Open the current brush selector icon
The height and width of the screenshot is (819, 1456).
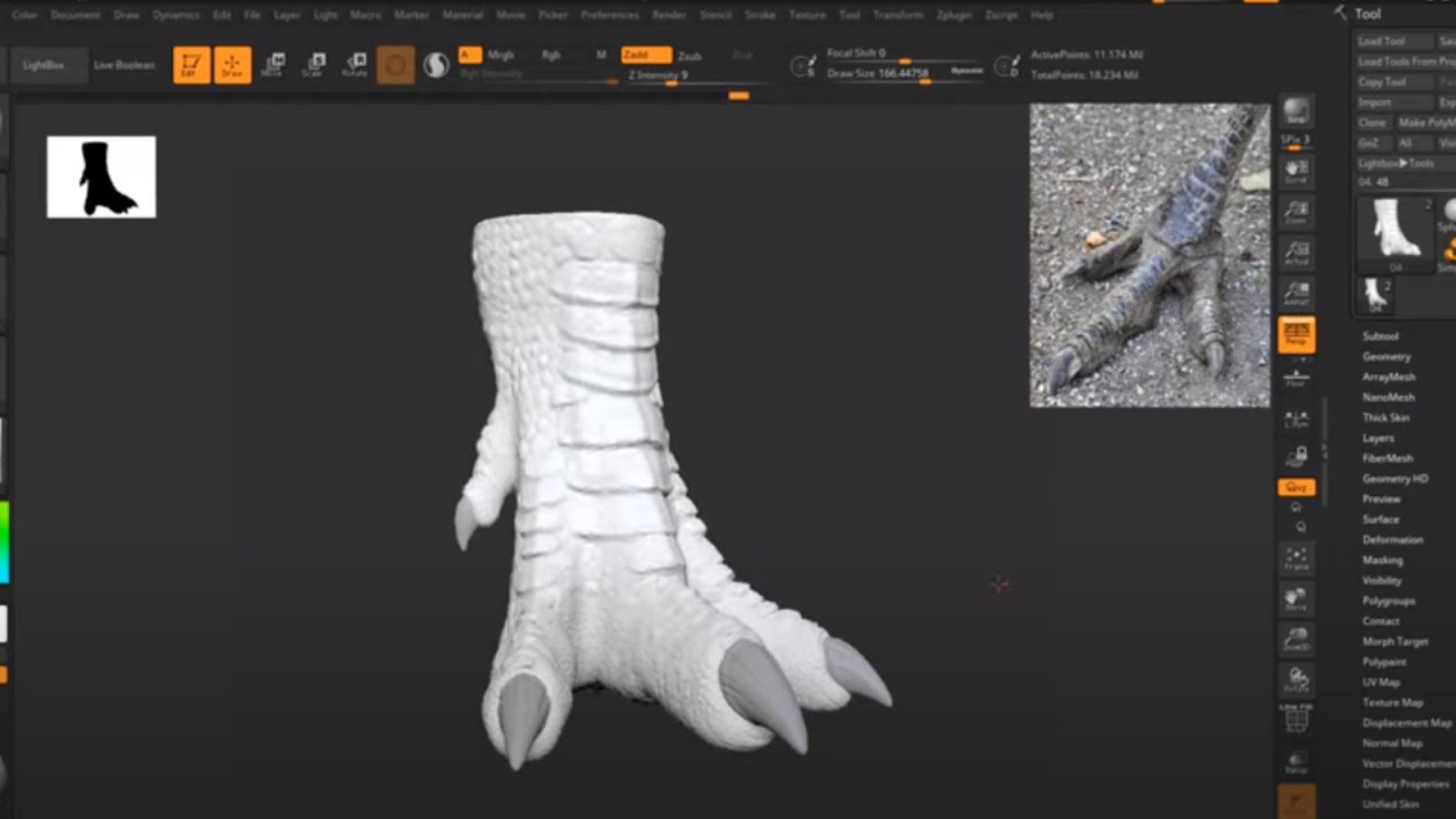tap(394, 66)
